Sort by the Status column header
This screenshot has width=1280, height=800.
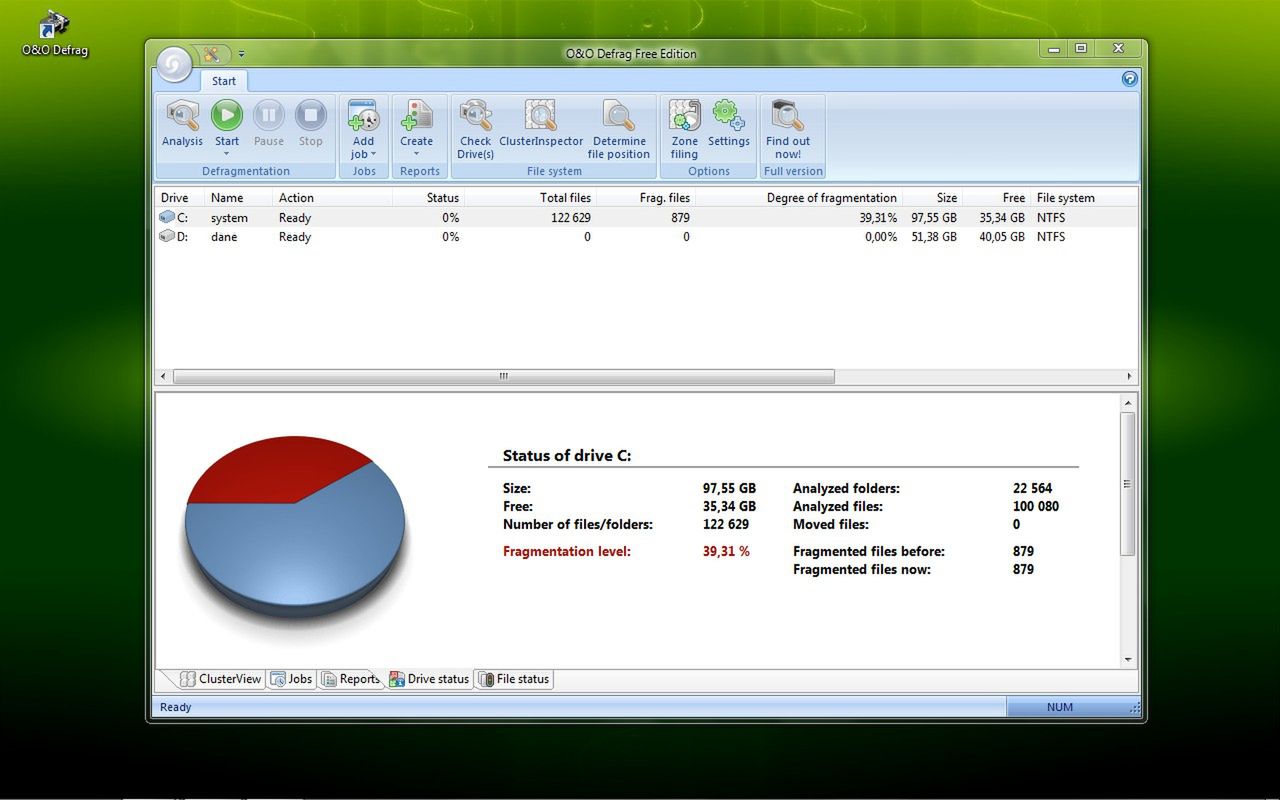pos(429,198)
